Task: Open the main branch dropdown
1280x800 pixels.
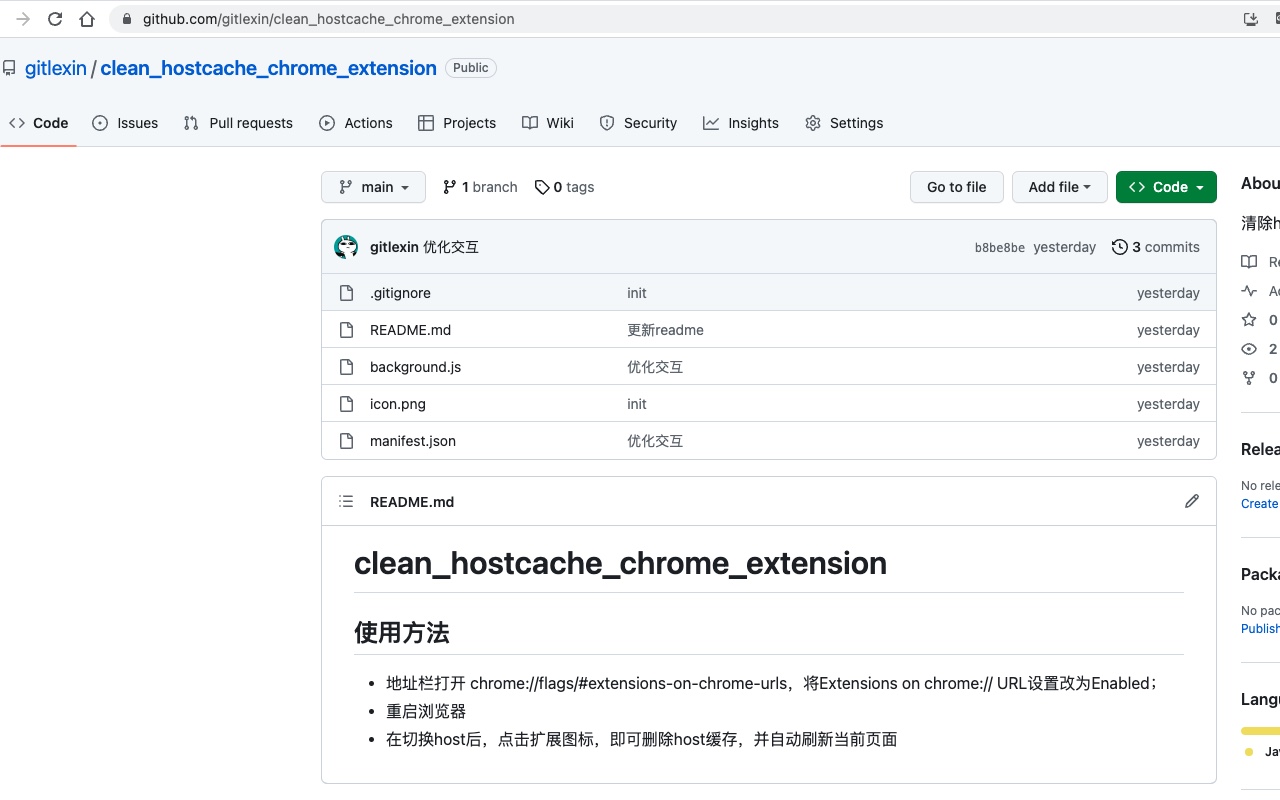Action: [x=373, y=187]
